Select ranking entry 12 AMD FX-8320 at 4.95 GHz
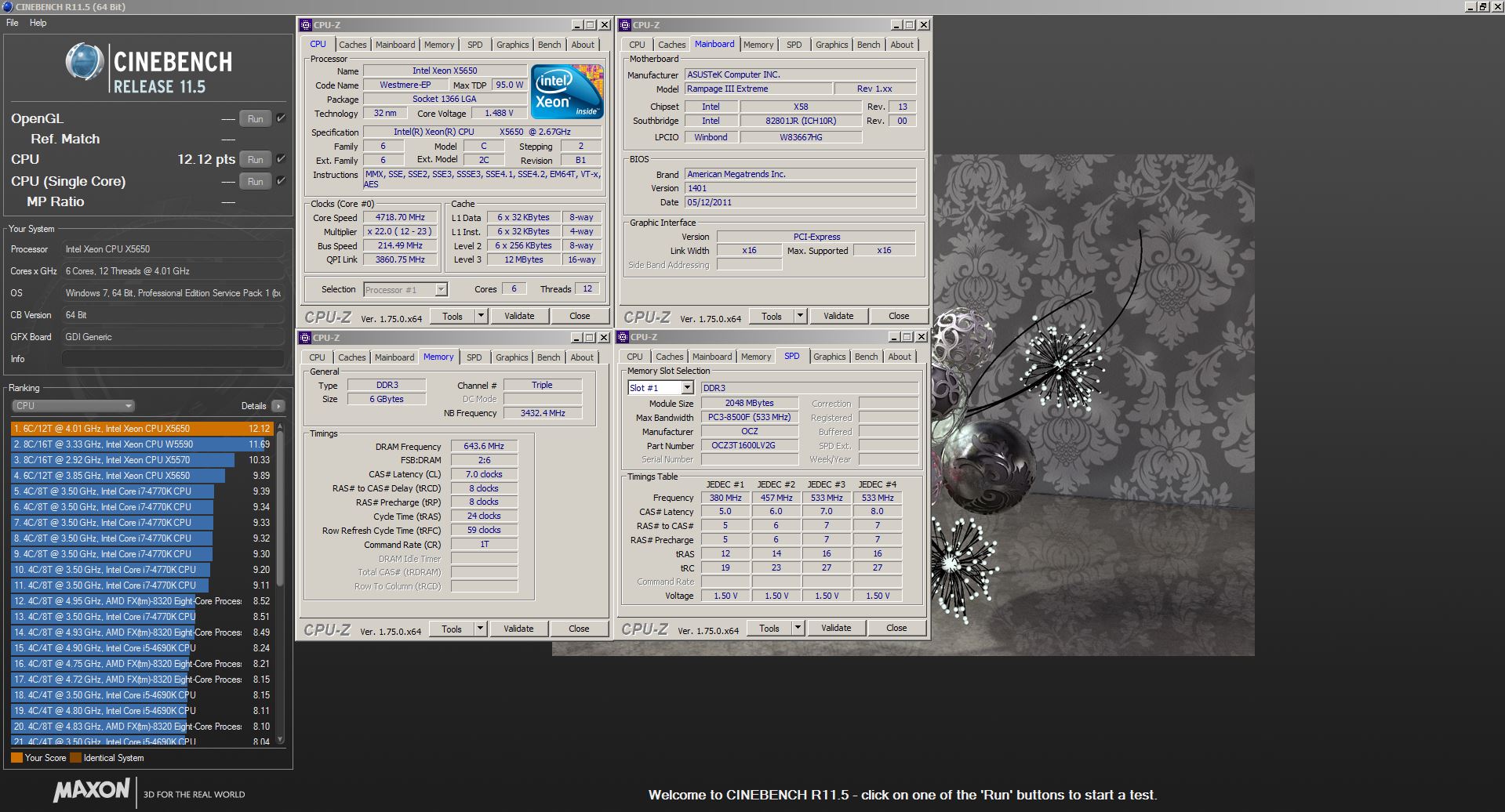This screenshot has width=1505, height=812. pyautogui.click(x=142, y=601)
